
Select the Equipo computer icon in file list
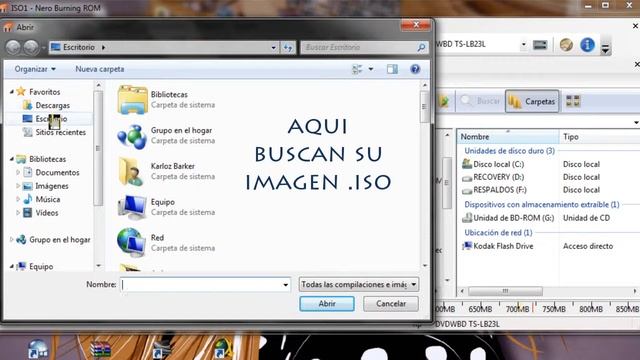click(x=132, y=207)
